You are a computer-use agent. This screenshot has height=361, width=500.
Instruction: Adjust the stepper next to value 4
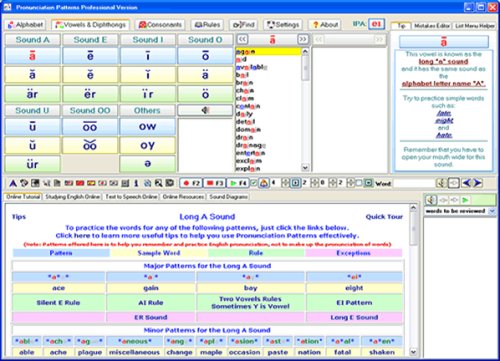click(x=285, y=183)
